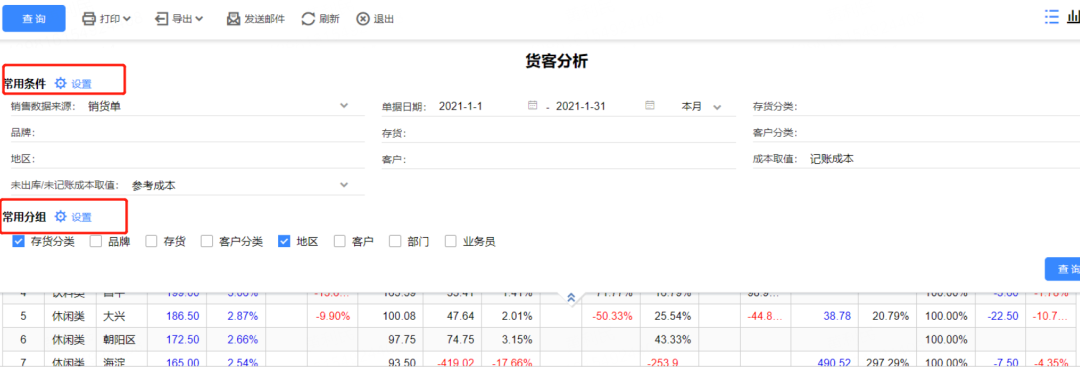Image resolution: width=1080 pixels, height=369 pixels.
Task: Click value 490.52 in row 7
Action: [x=834, y=363]
